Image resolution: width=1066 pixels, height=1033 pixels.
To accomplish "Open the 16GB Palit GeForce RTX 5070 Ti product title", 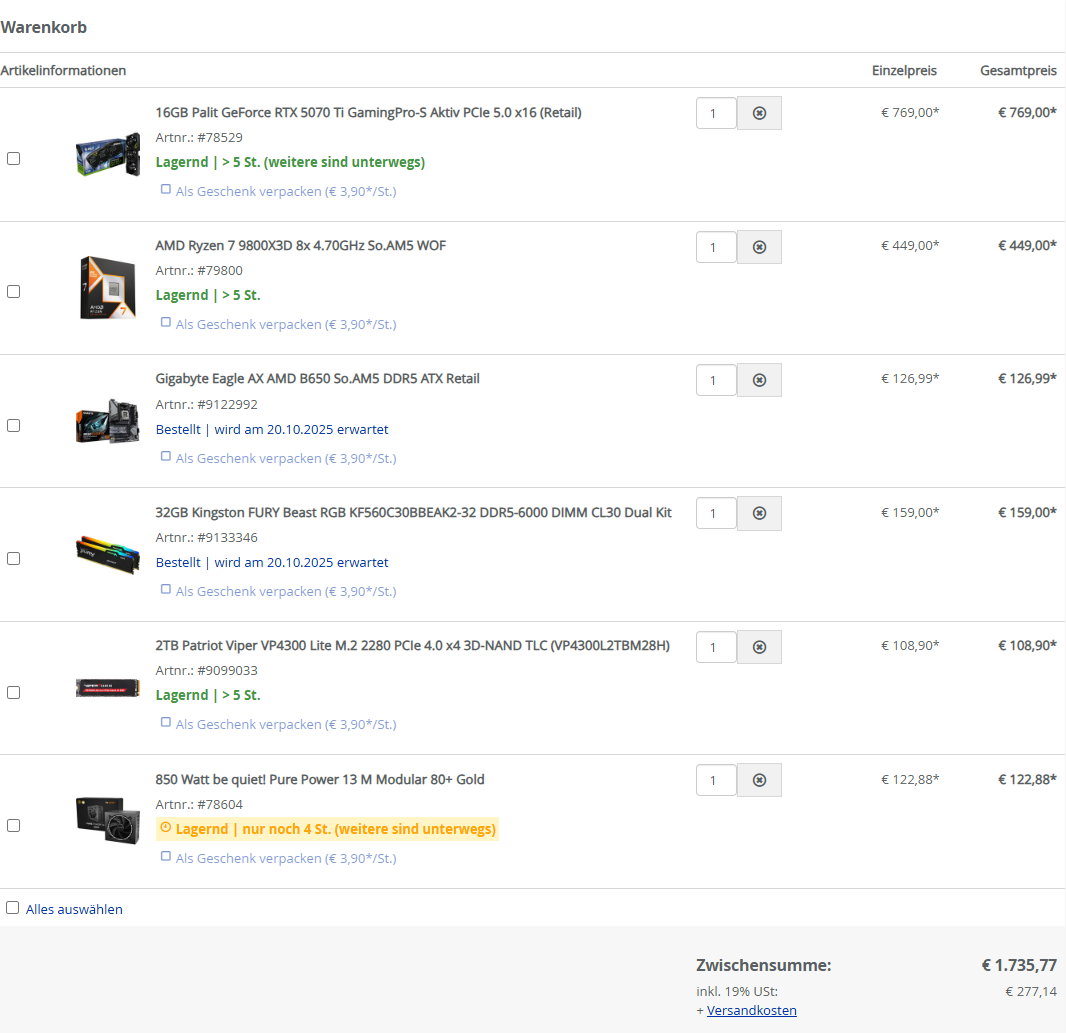I will [x=368, y=113].
